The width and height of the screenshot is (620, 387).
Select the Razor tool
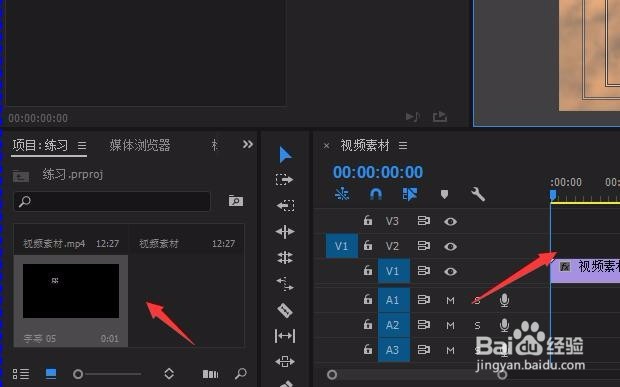tap(285, 310)
